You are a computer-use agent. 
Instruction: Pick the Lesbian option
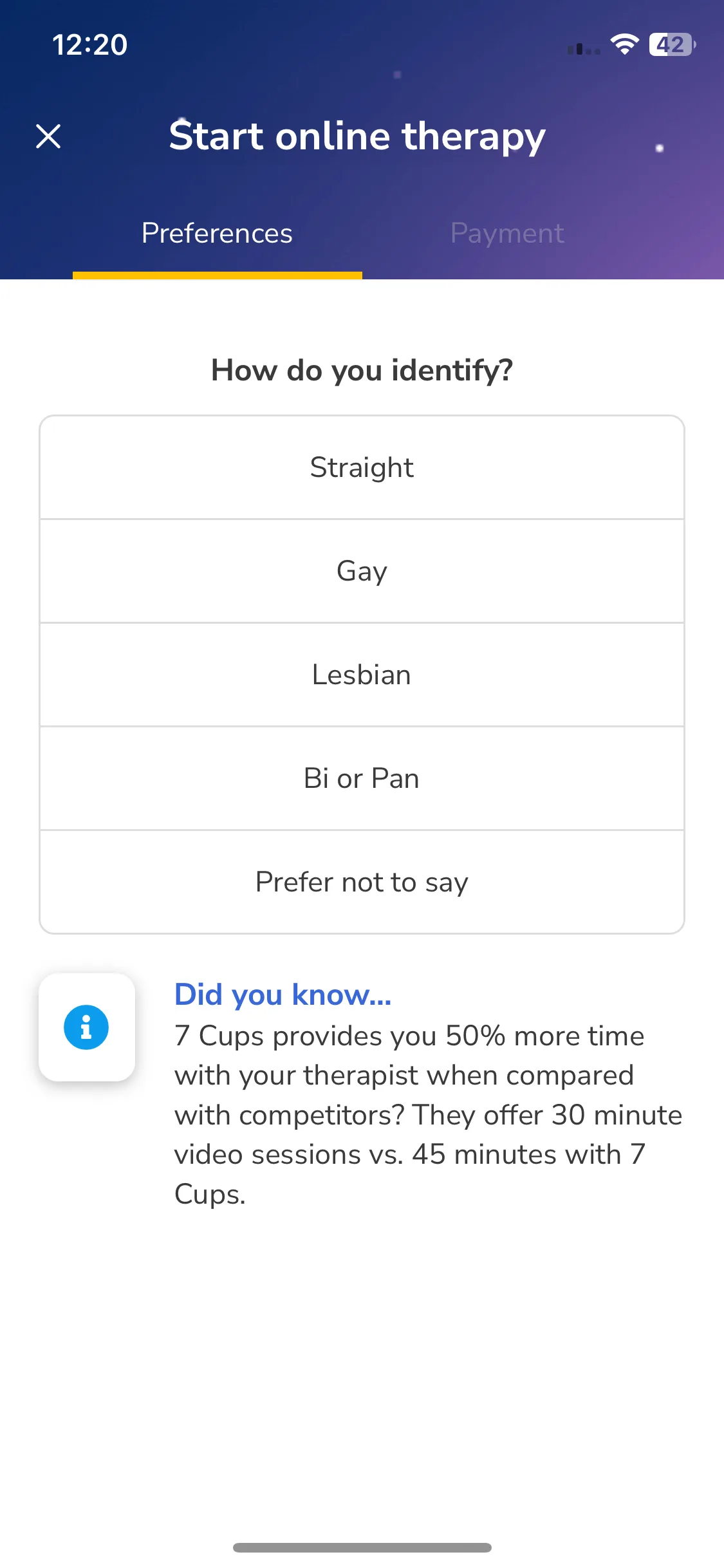[x=362, y=675]
